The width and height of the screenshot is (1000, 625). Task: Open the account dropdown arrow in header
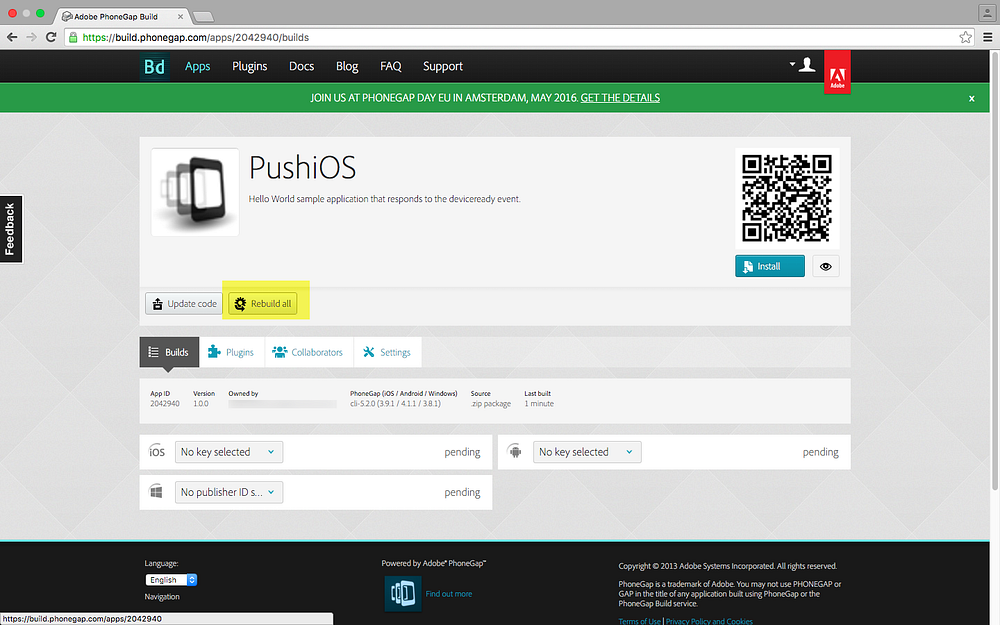point(792,64)
